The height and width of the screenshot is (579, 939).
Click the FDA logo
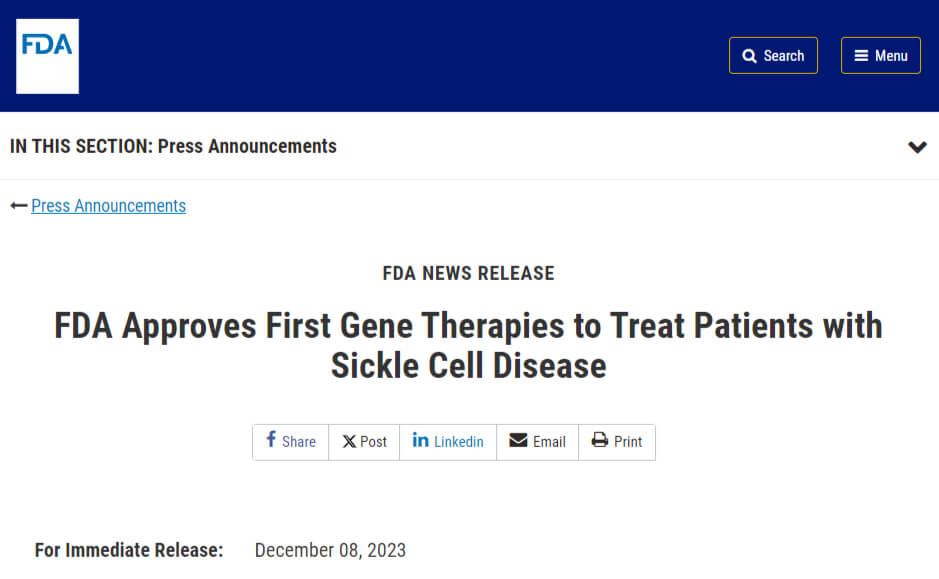click(47, 55)
